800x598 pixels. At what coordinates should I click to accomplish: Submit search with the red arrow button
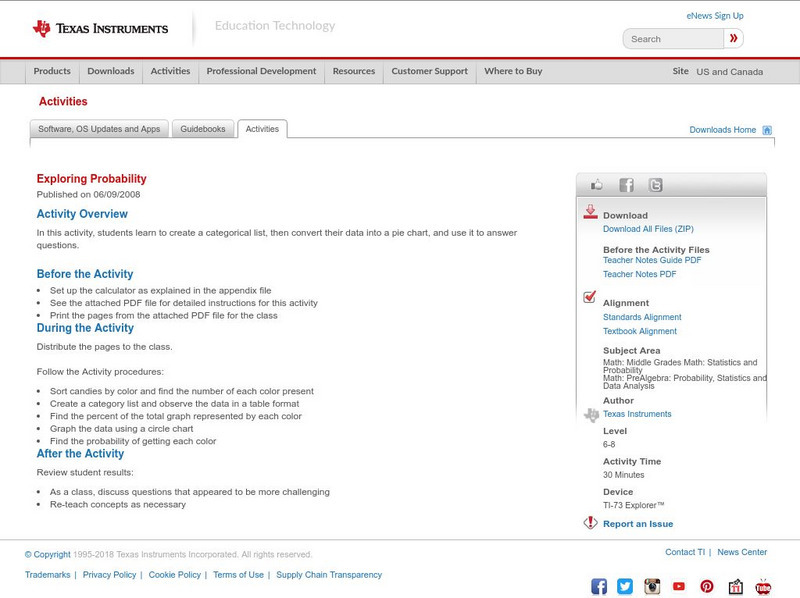tap(733, 38)
